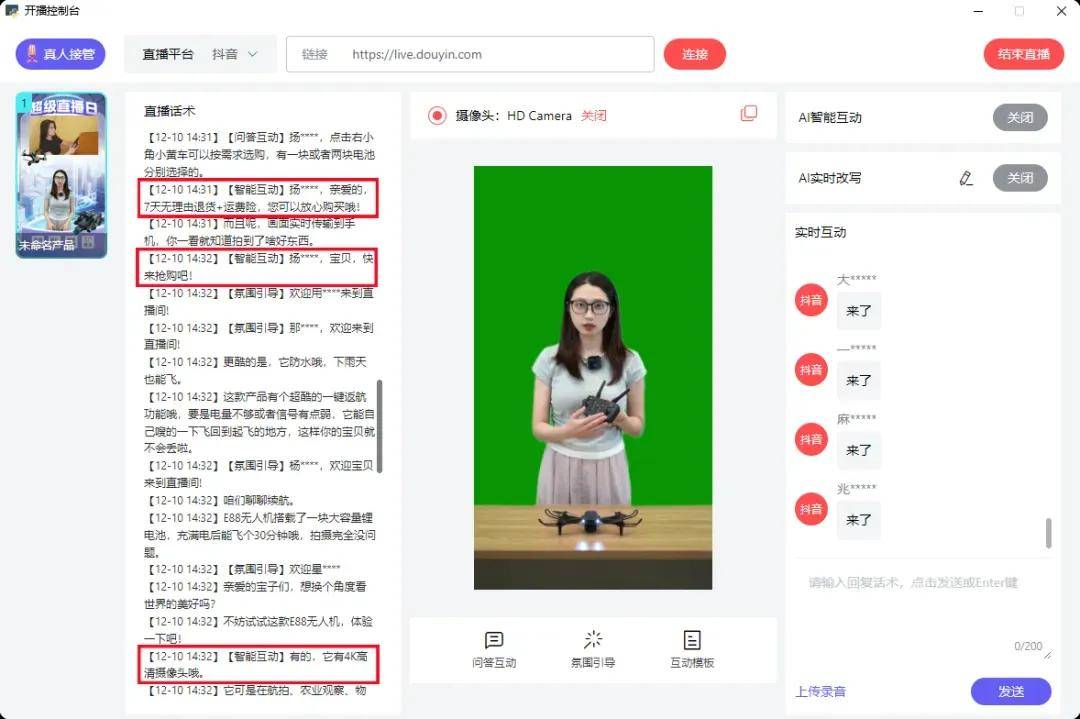Click the 来了 message from 兆*****
Screen dimensions: 1080x719
[x=859, y=521]
